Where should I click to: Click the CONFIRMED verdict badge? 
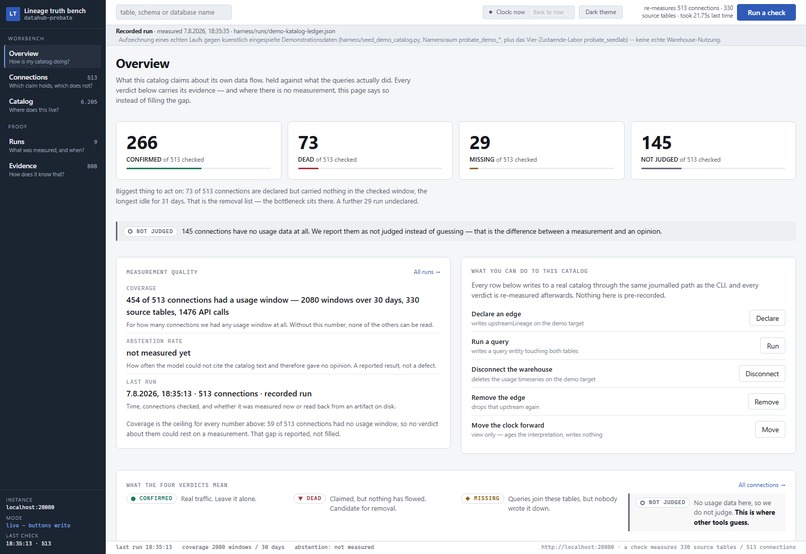[152, 498]
